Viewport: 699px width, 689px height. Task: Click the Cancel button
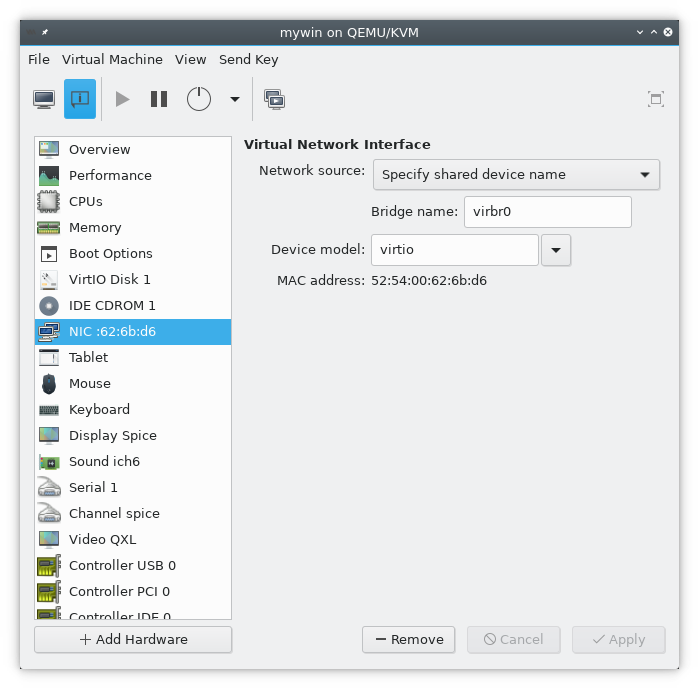tap(514, 640)
